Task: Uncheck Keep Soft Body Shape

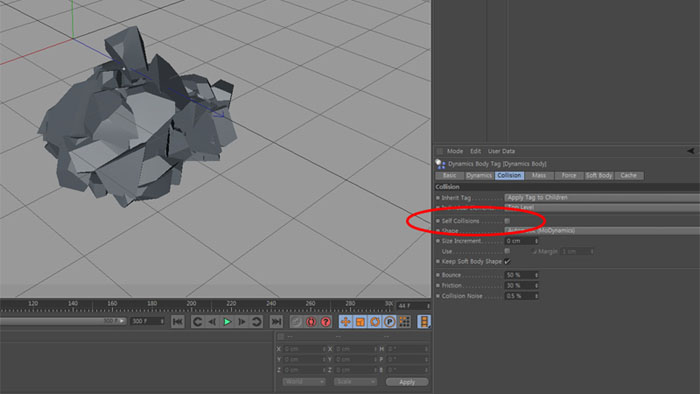Action: (x=507, y=261)
